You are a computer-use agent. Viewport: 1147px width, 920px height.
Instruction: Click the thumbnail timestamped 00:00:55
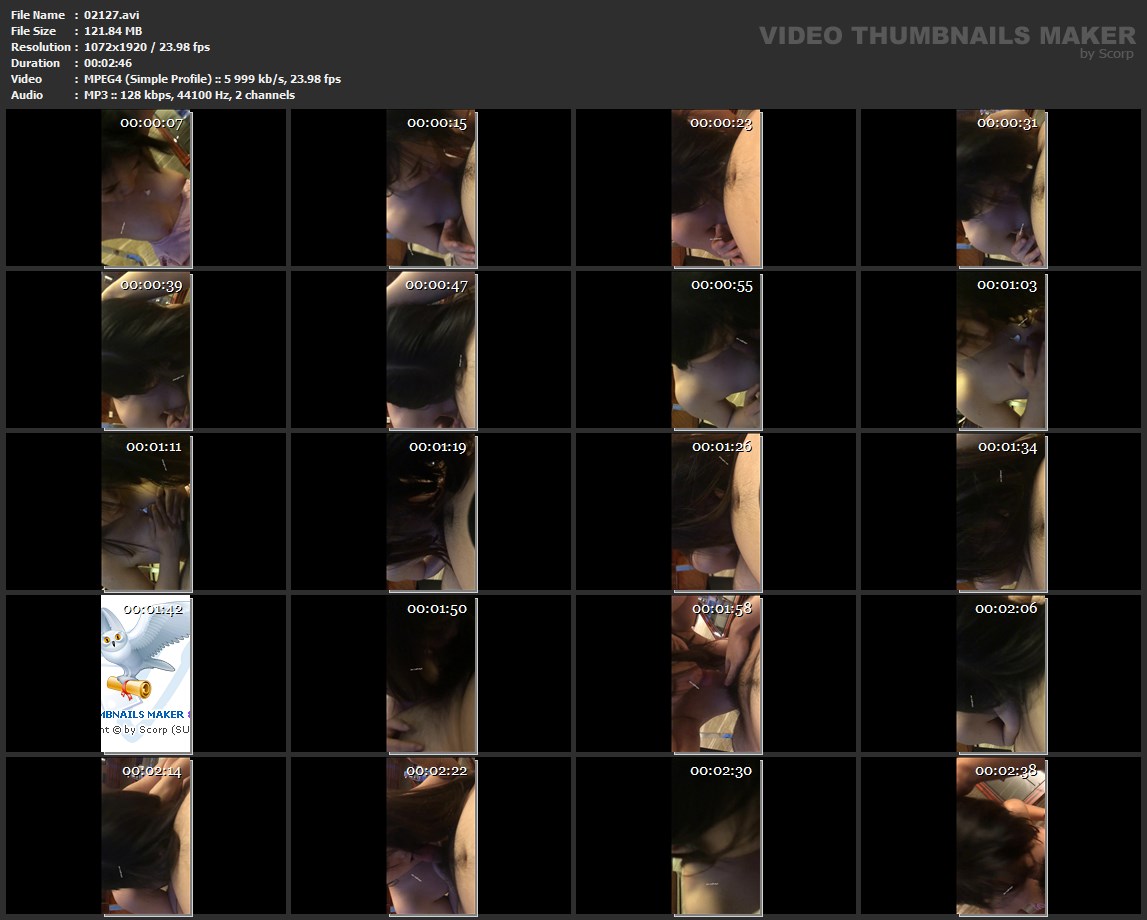point(716,350)
